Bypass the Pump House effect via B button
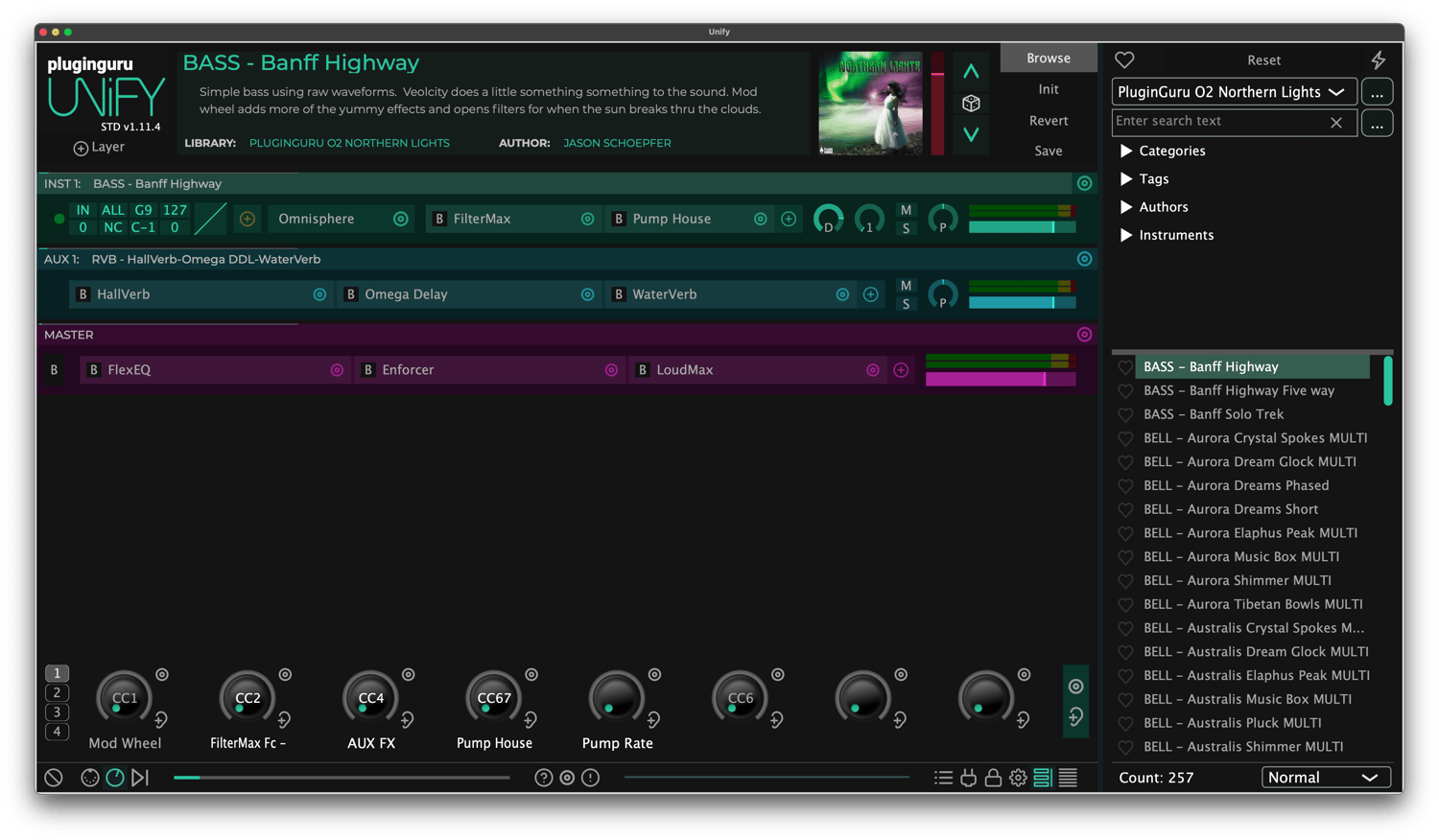Image resolution: width=1439 pixels, height=840 pixels. coord(619,219)
